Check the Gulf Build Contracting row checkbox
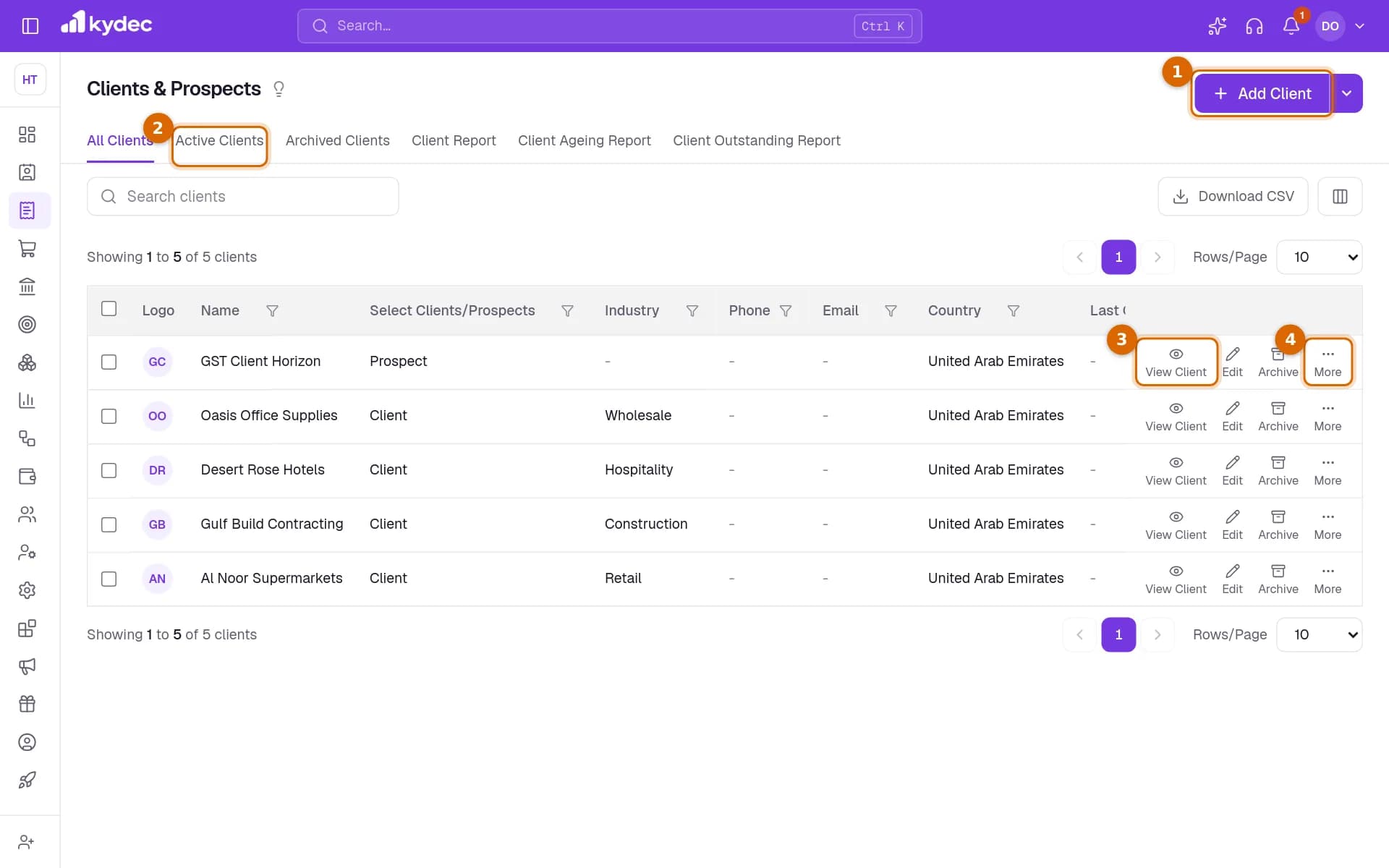Screen dimensions: 1389x868 click(109, 524)
